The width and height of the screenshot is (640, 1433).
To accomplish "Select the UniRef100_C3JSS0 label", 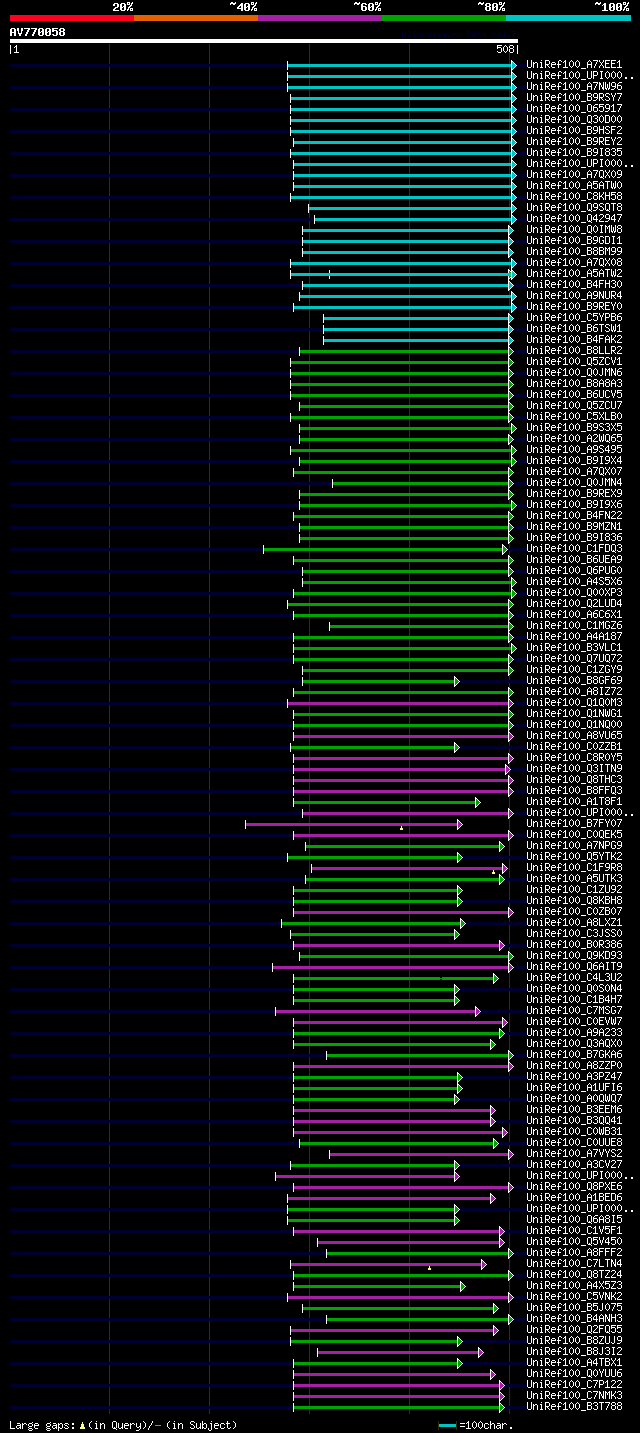I will [x=575, y=933].
